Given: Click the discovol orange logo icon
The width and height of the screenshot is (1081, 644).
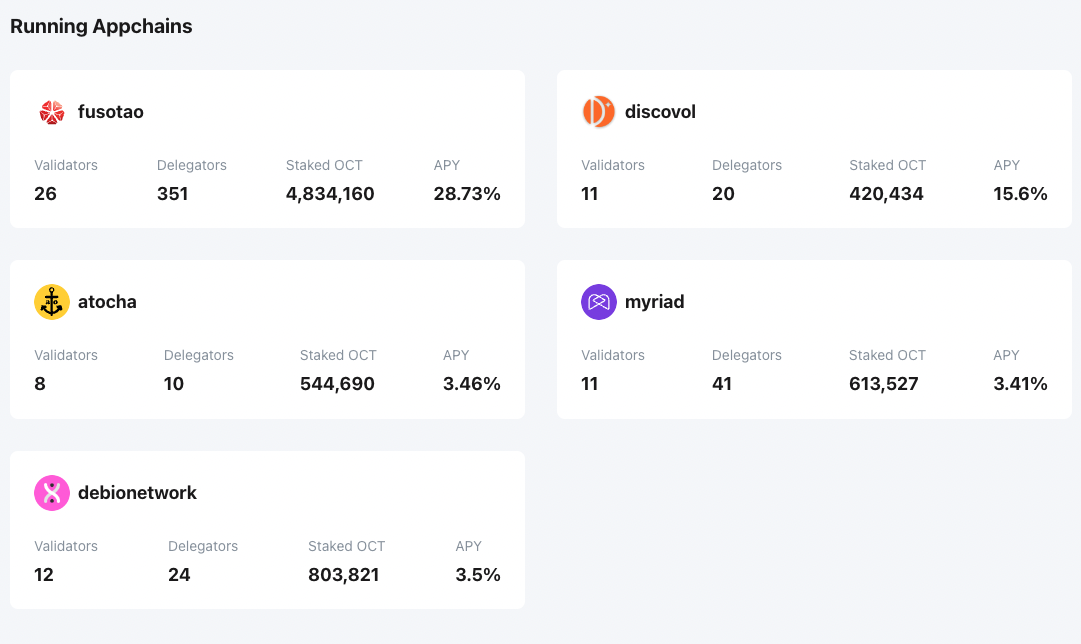Looking at the screenshot, I should (598, 112).
